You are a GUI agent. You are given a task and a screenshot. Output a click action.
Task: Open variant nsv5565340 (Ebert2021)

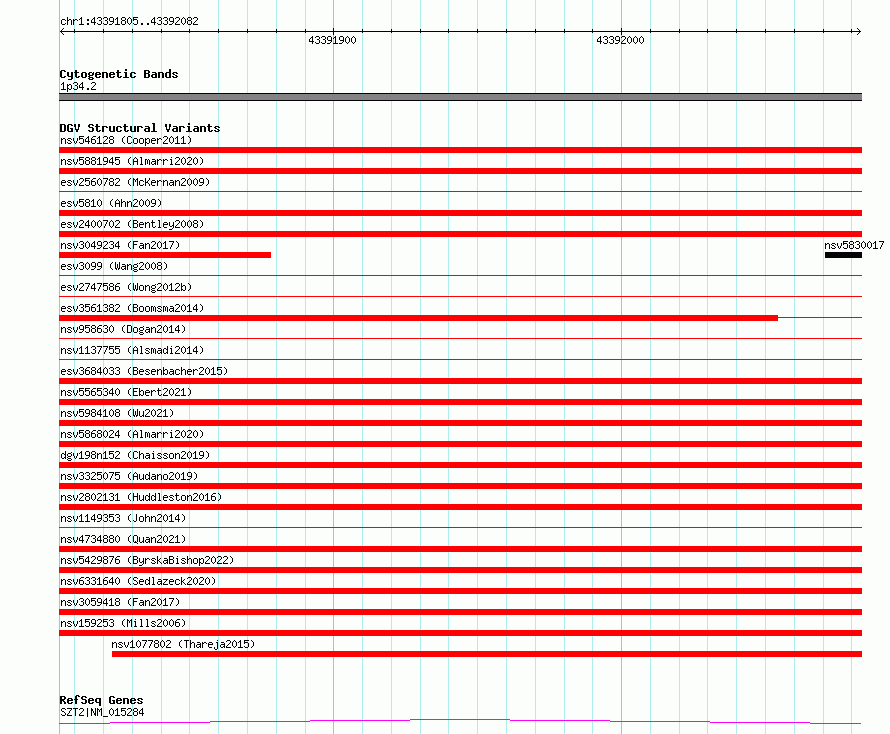click(126, 392)
